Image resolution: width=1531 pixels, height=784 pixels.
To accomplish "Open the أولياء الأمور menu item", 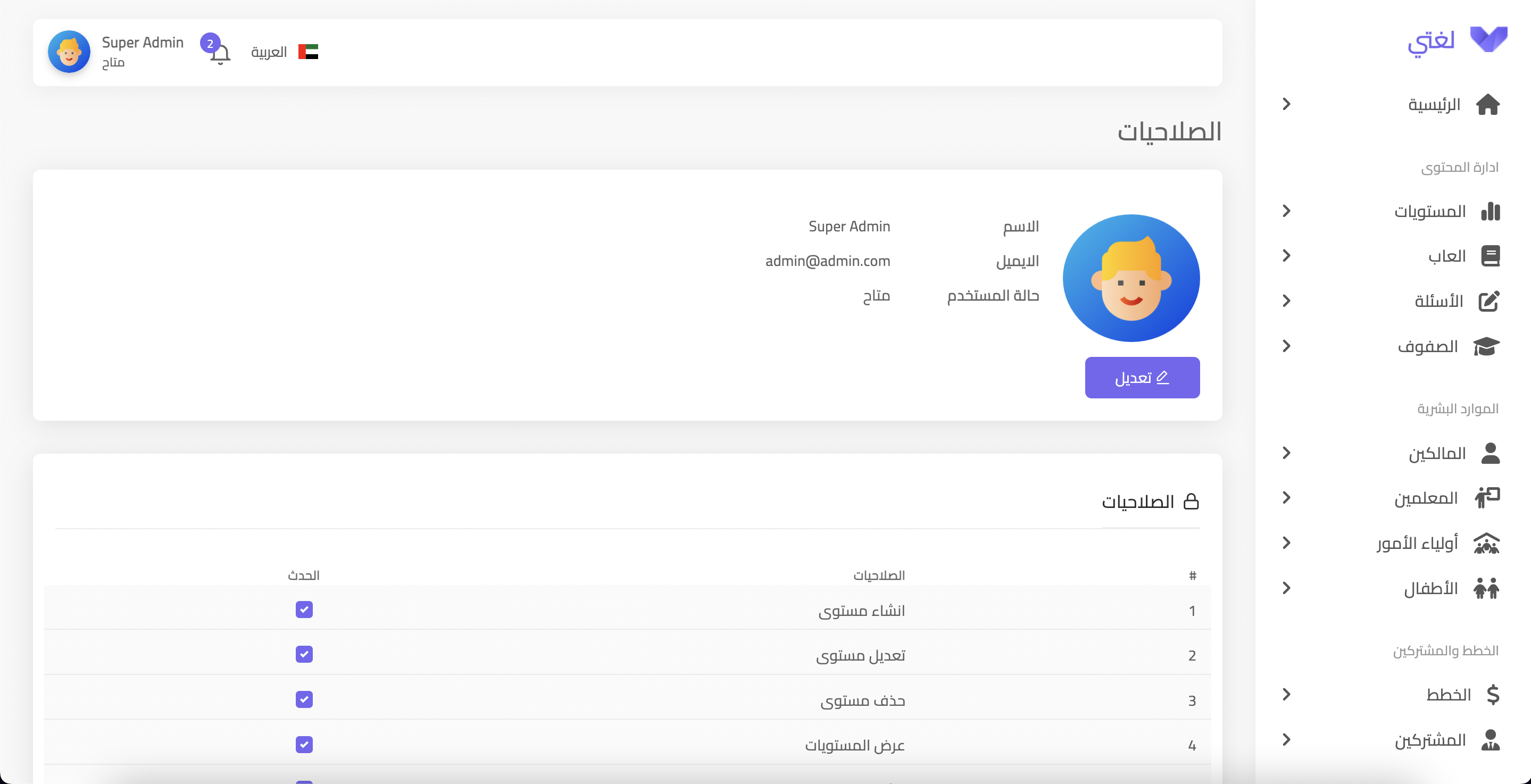I will point(1418,543).
